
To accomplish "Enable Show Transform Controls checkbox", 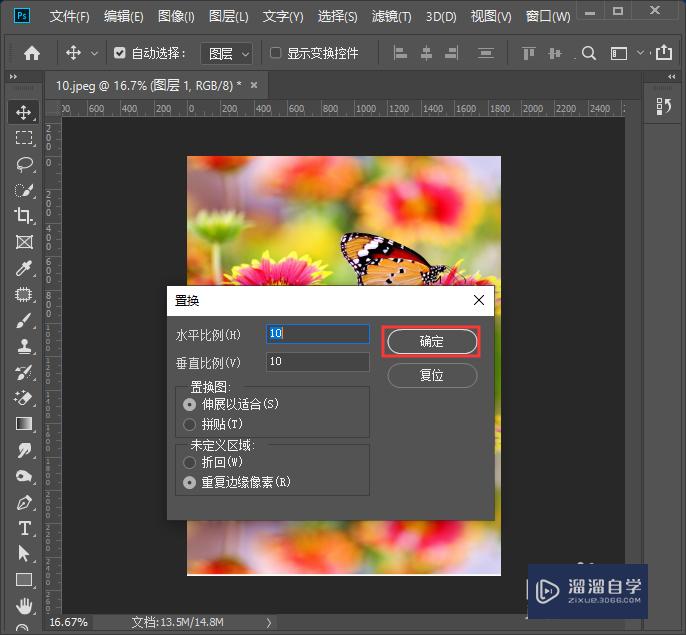I will [275, 53].
